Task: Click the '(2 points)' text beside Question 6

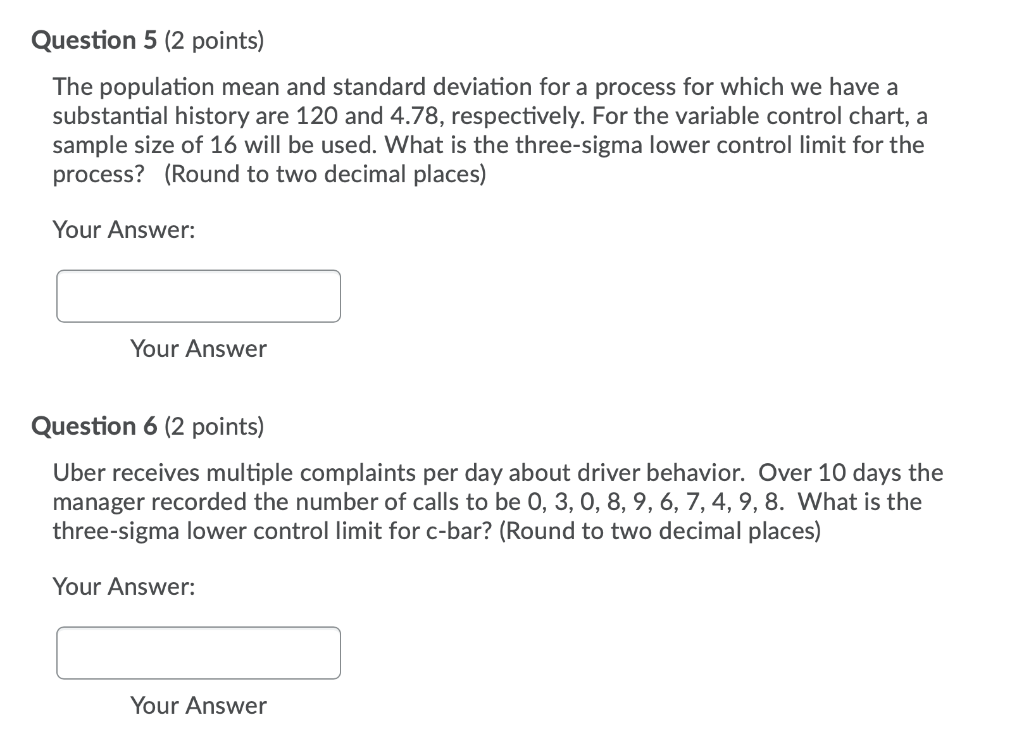Action: pos(212,426)
